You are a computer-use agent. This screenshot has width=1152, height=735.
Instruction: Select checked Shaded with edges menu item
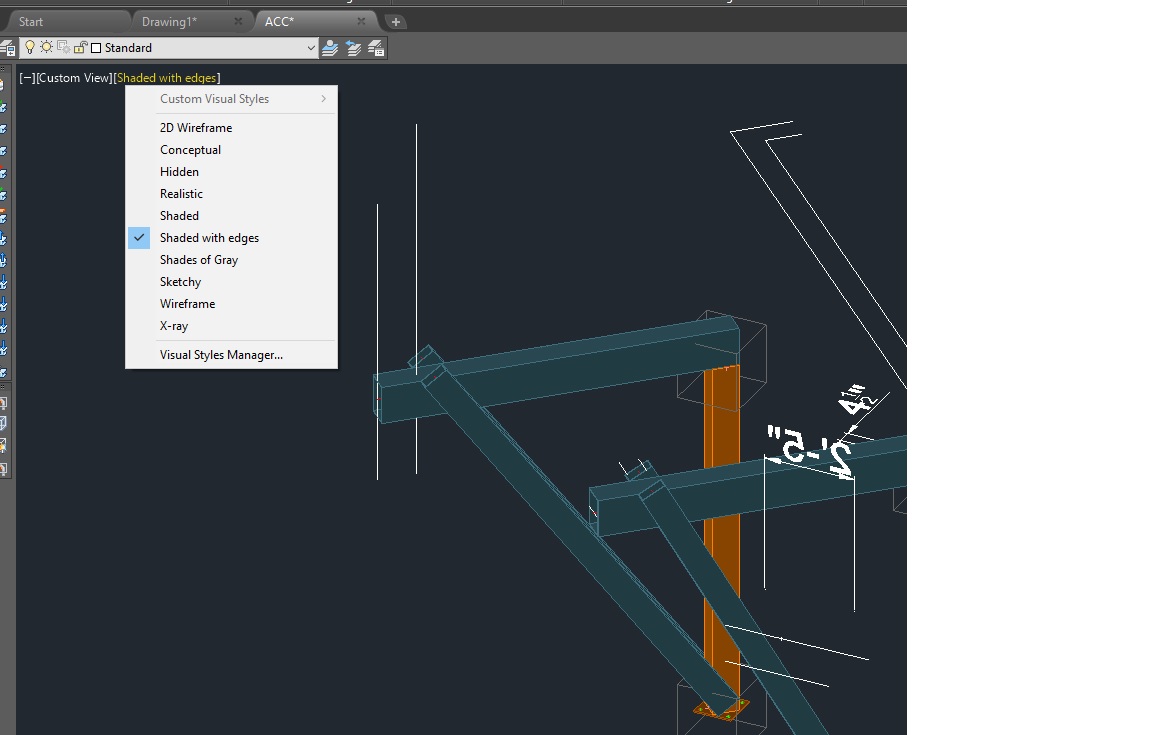(x=231, y=238)
